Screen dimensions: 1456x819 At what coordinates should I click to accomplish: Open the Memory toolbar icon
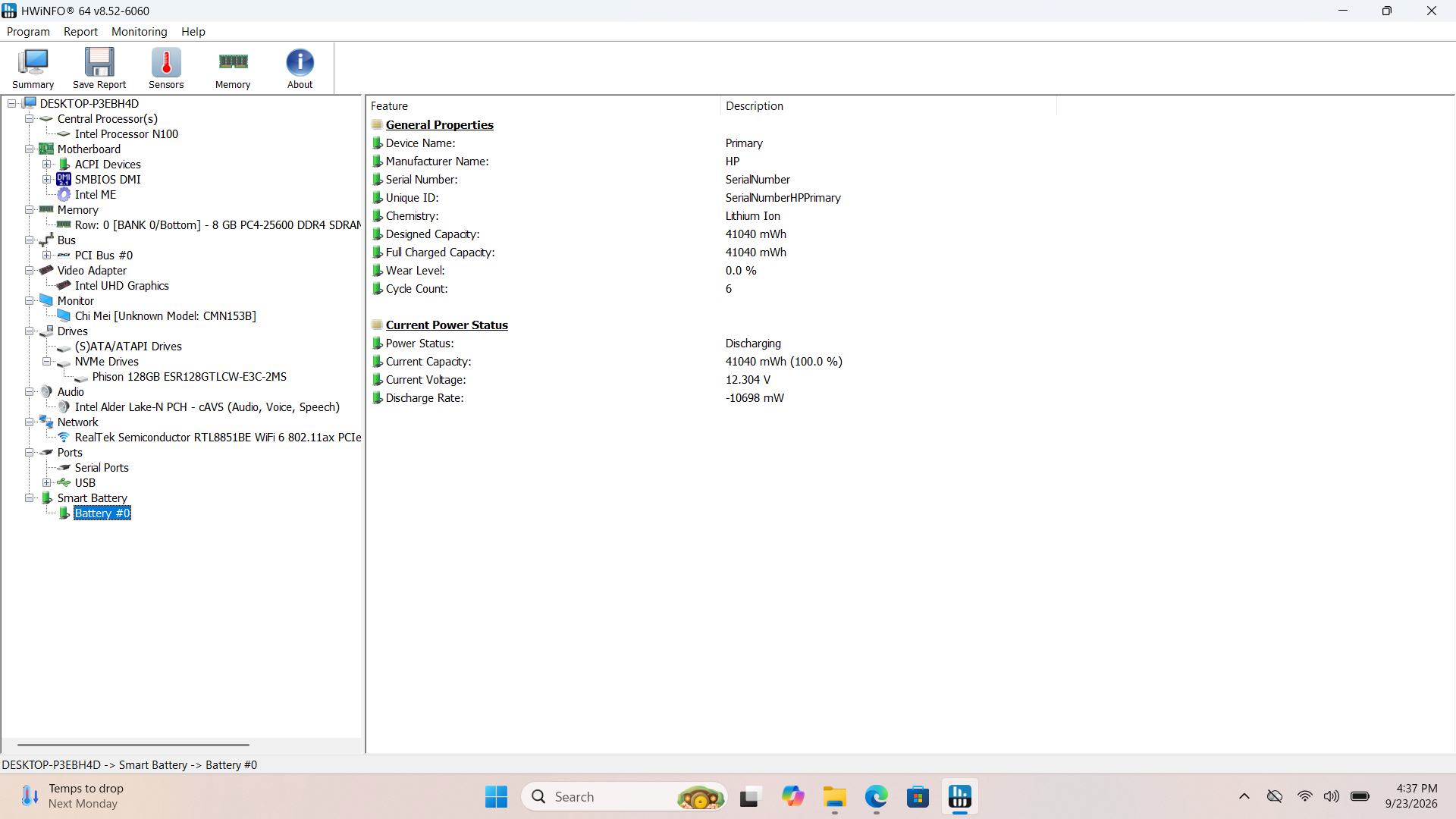(233, 69)
